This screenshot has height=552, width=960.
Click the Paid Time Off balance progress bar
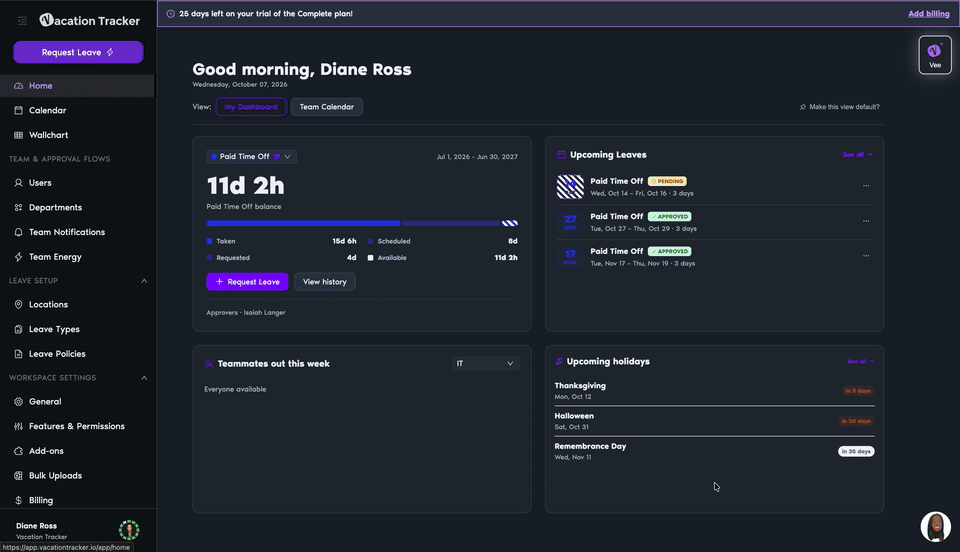point(362,223)
